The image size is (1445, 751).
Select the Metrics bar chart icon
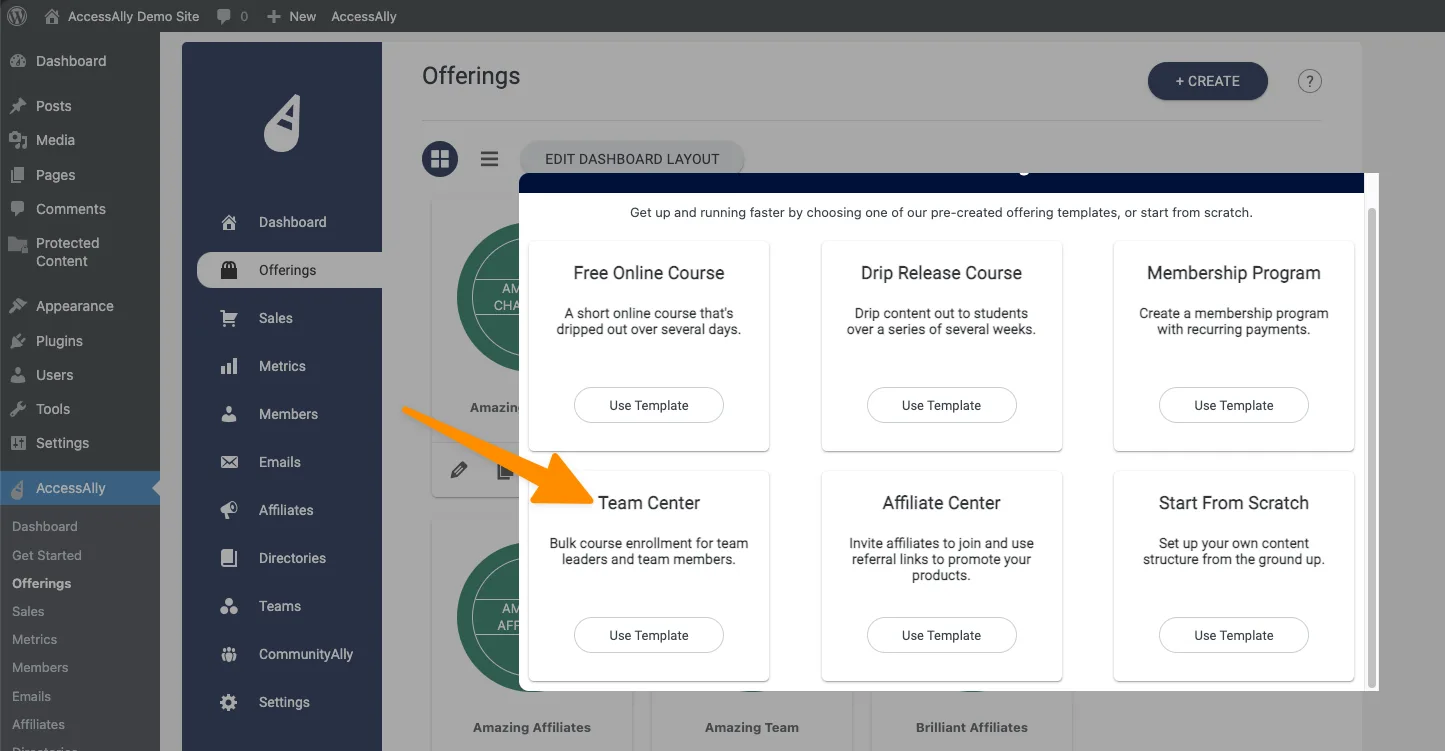(x=231, y=366)
